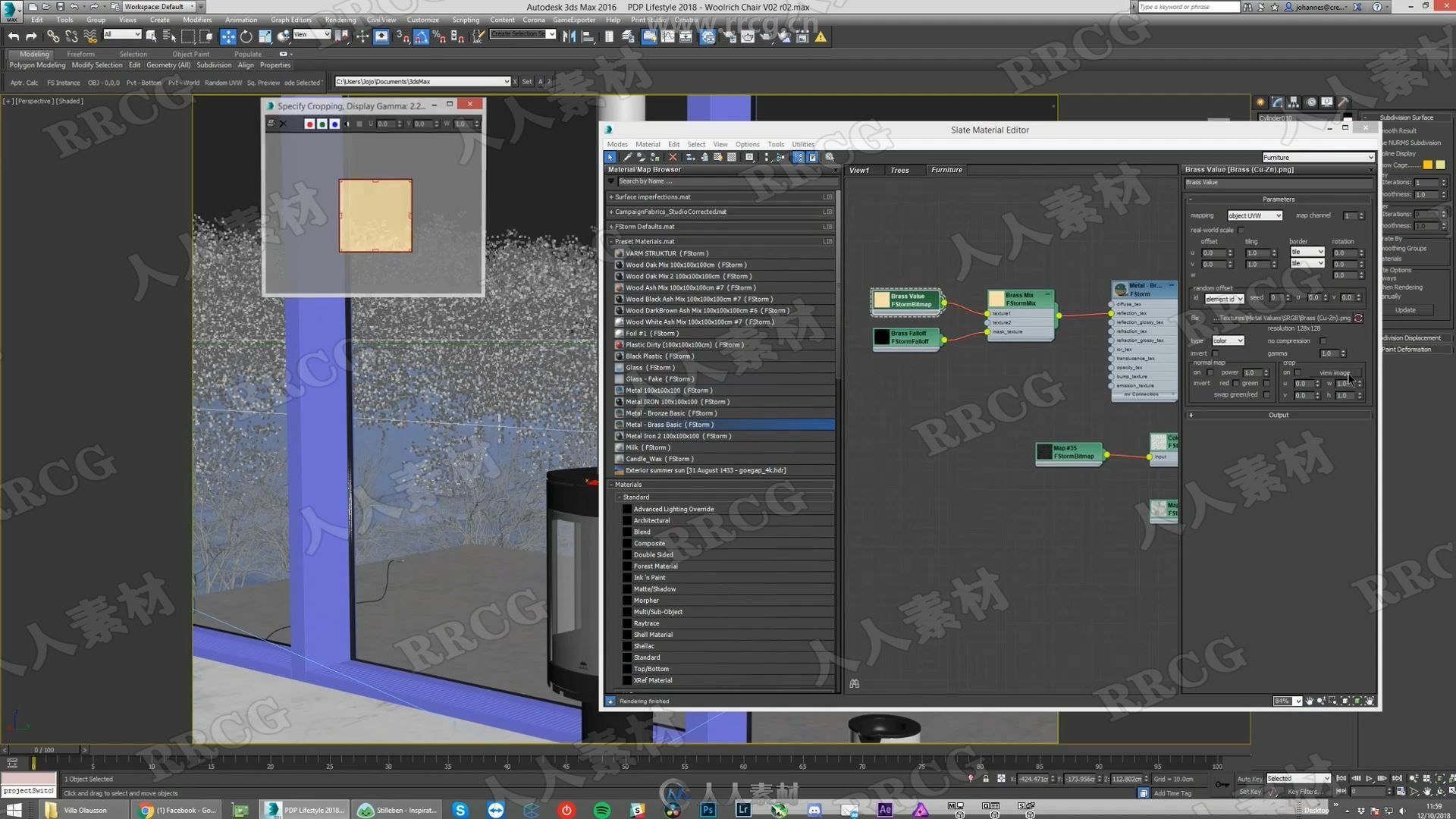Toggle normal map invert green checkbox

[1266, 383]
